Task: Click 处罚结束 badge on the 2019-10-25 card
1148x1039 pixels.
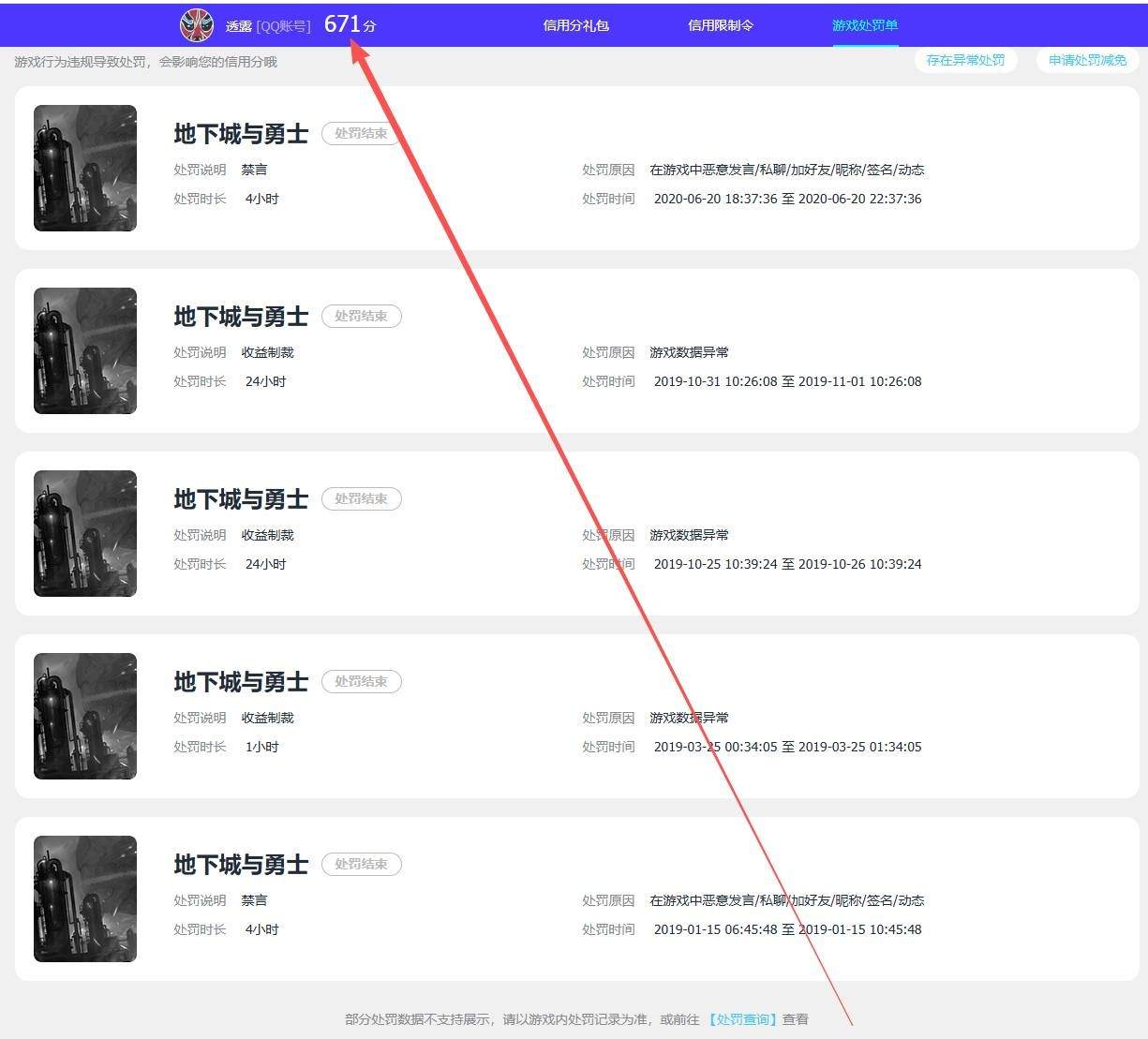Action: (x=362, y=498)
